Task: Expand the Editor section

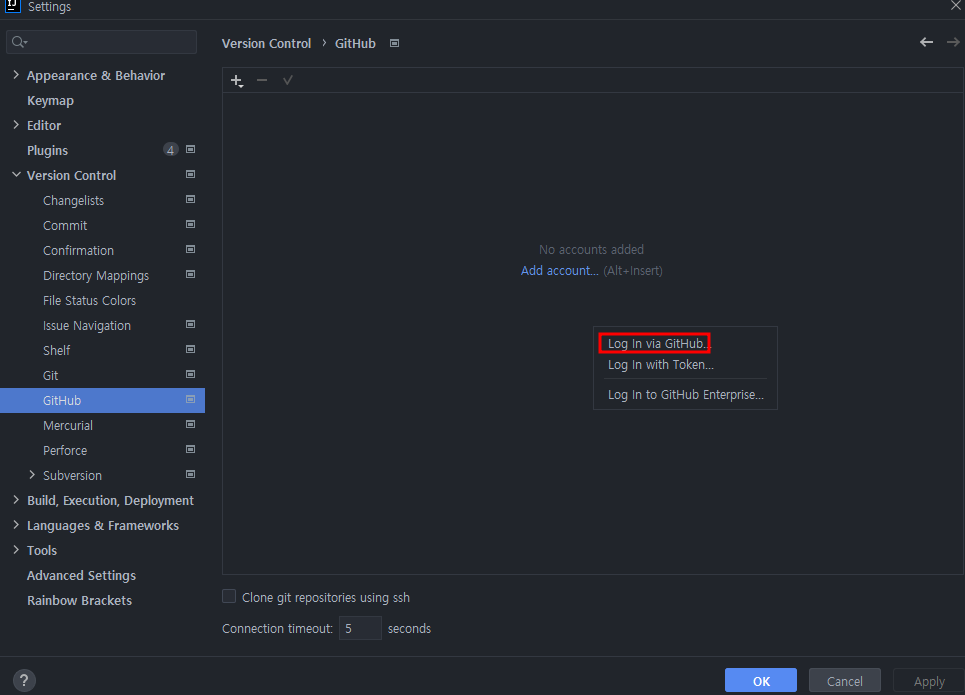Action: (16, 125)
